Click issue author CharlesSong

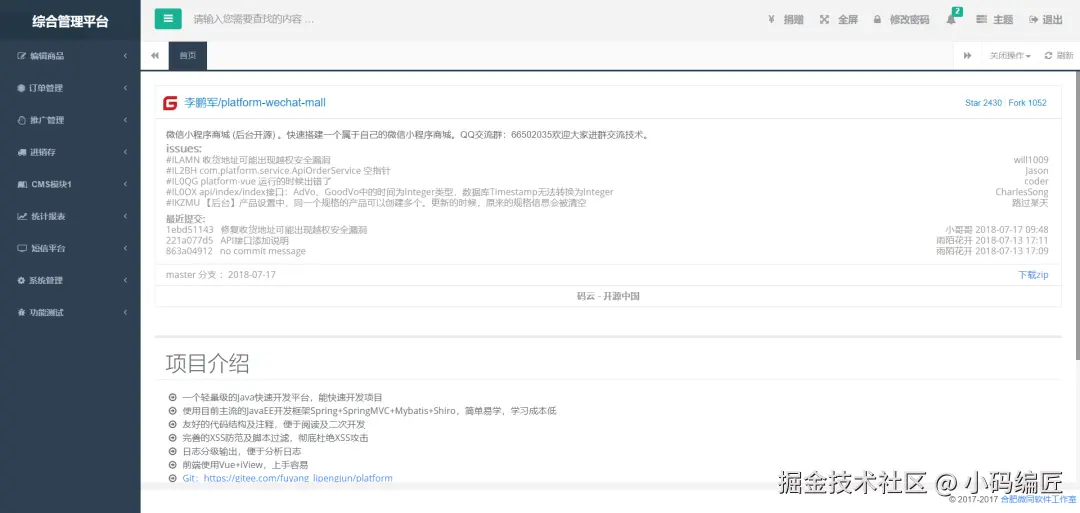tap(1021, 192)
